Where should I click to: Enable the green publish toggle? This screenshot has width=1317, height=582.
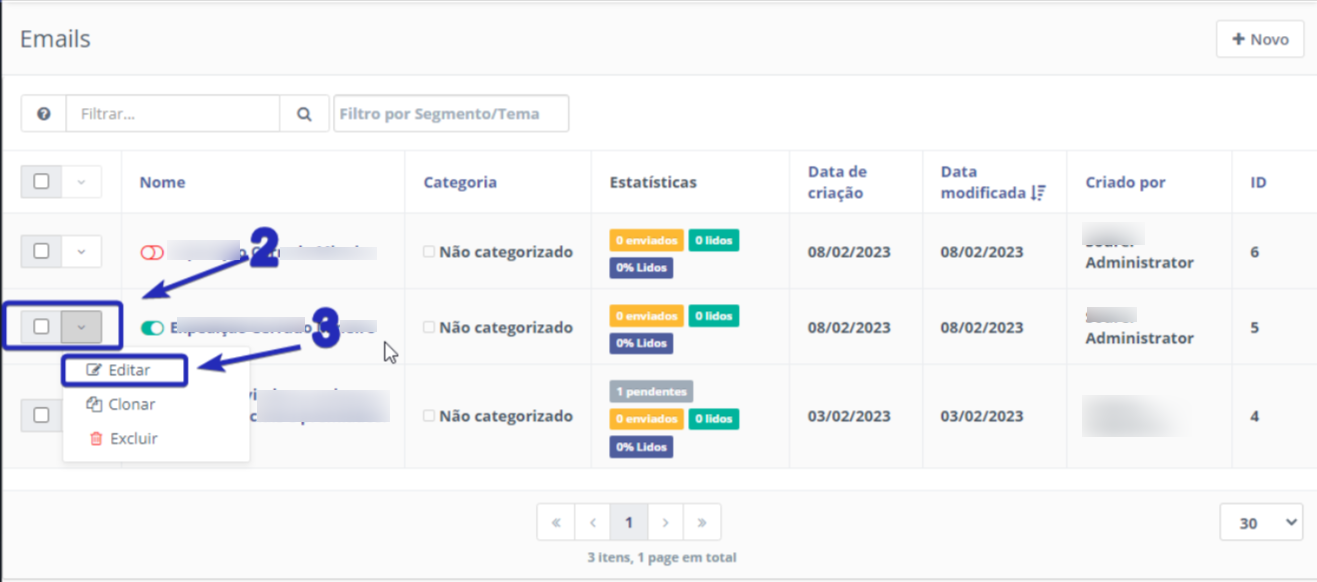click(150, 327)
